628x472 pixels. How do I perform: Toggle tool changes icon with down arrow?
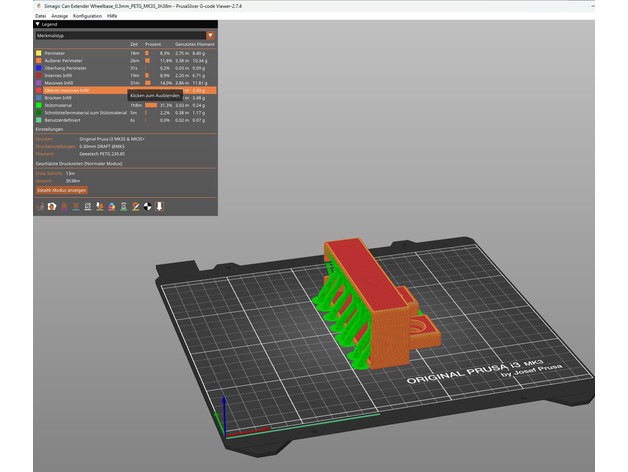(100, 207)
